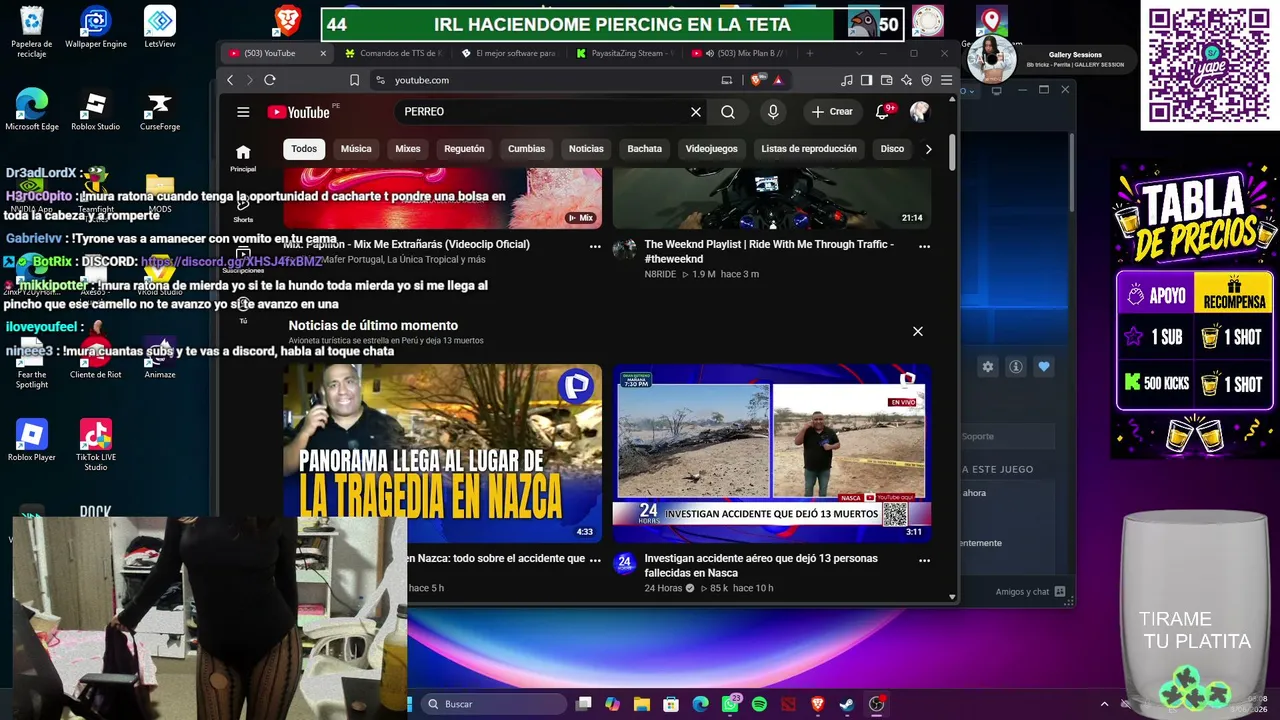The image size is (1280, 720).
Task: Open Brave VPN shield icon
Action: click(927, 80)
